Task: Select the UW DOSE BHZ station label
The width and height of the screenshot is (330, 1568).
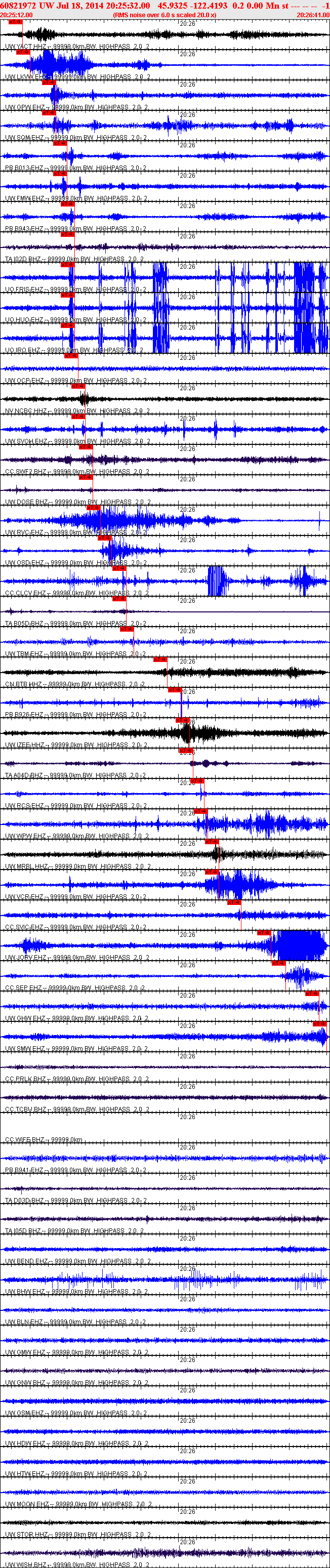Action: [77, 503]
